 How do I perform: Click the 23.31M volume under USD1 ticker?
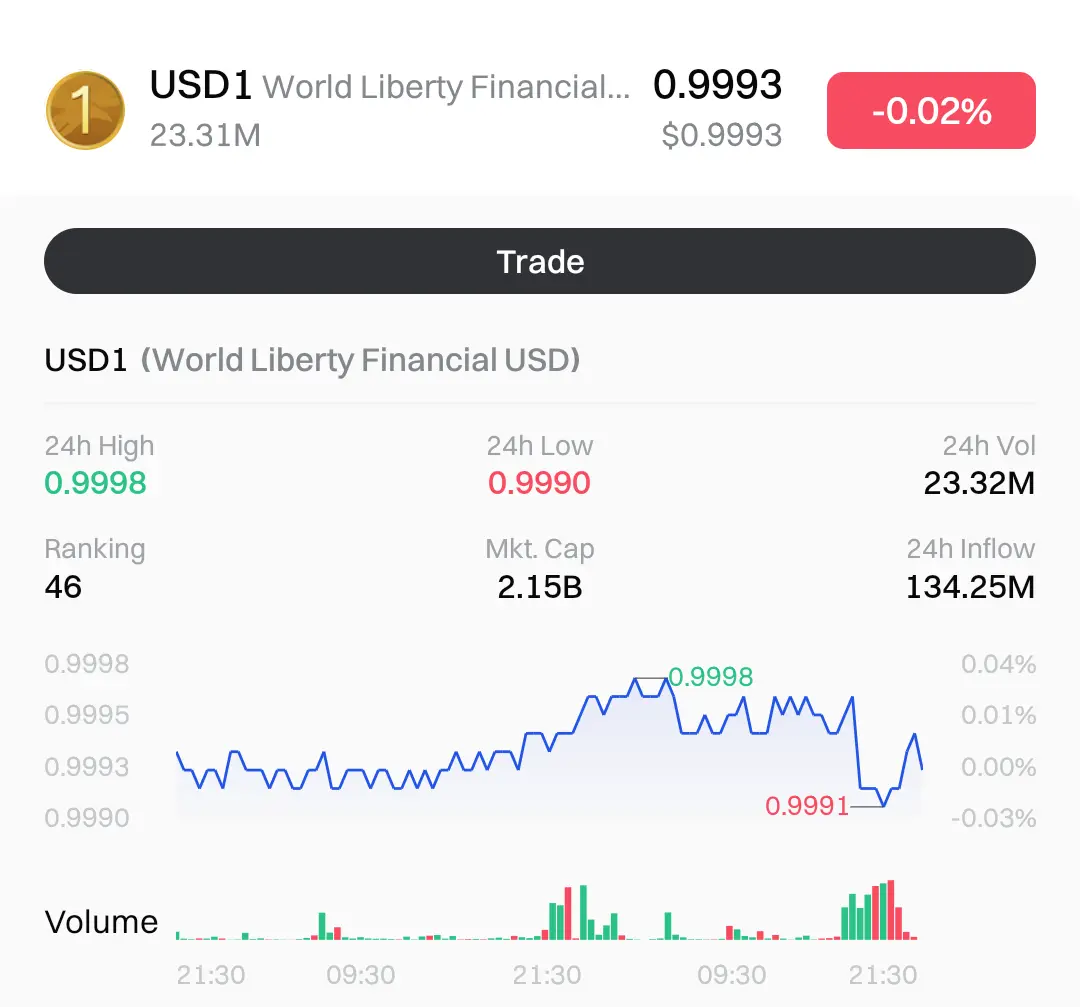click(x=205, y=134)
